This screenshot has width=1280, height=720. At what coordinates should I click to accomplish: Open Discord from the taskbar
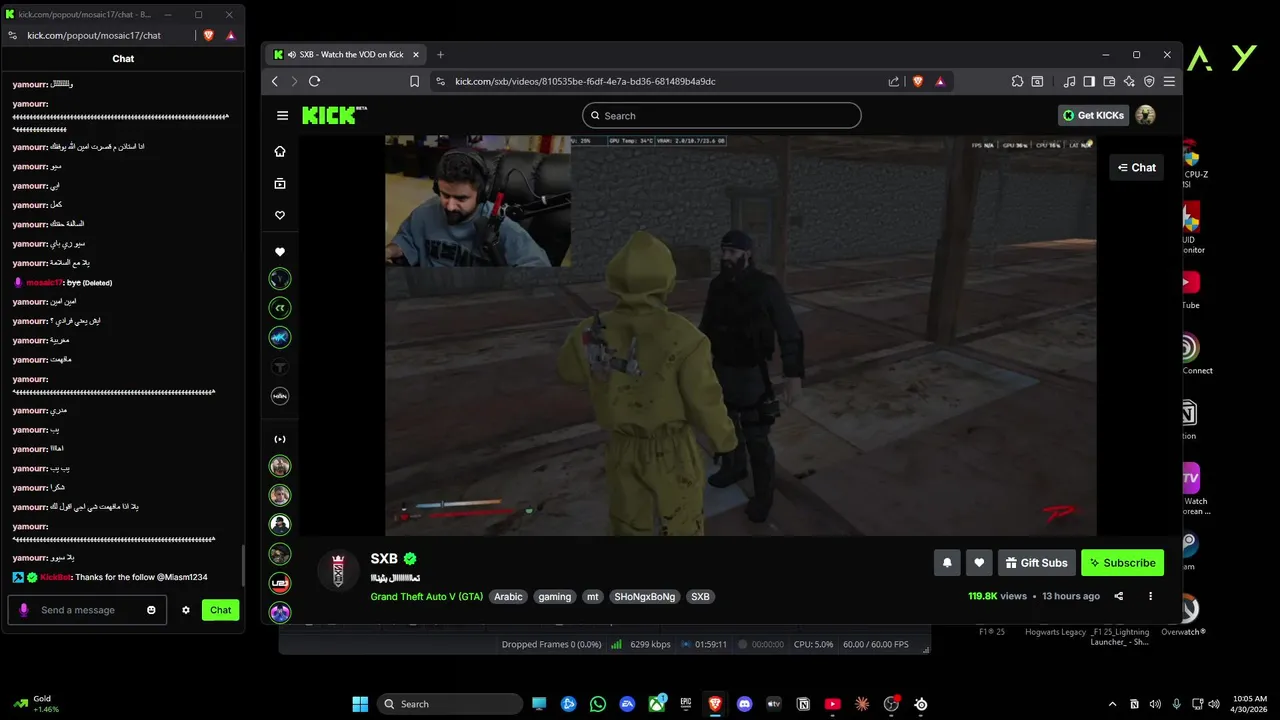pyautogui.click(x=744, y=704)
